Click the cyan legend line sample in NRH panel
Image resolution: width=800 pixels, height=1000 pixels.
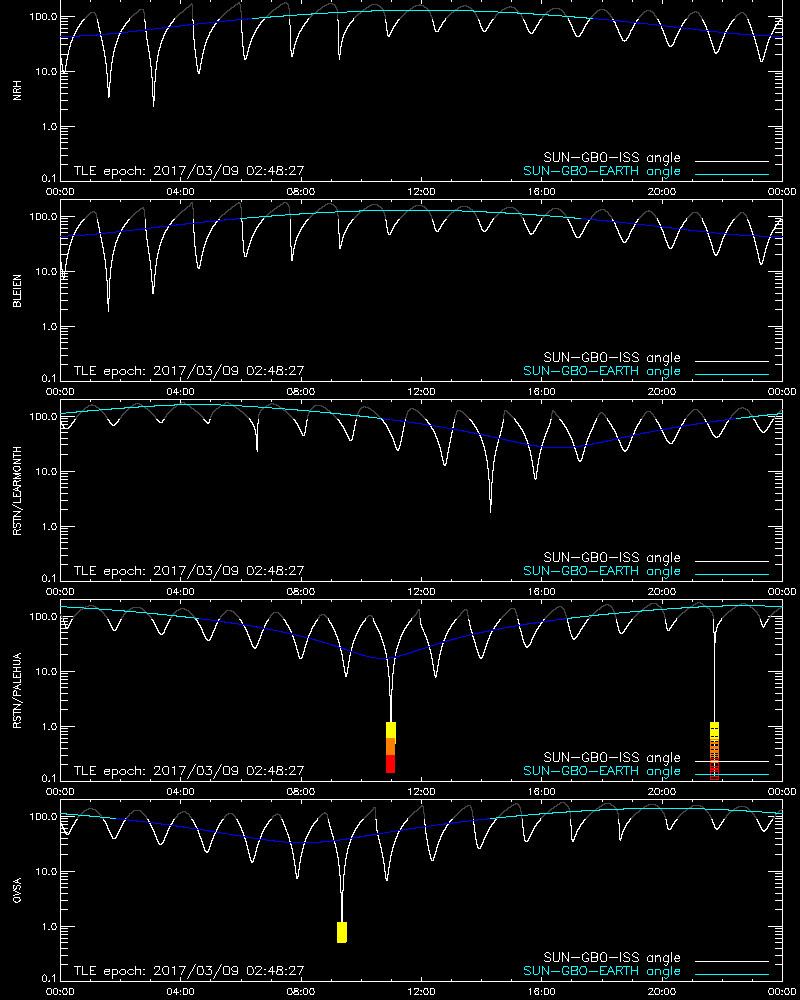[x=732, y=174]
